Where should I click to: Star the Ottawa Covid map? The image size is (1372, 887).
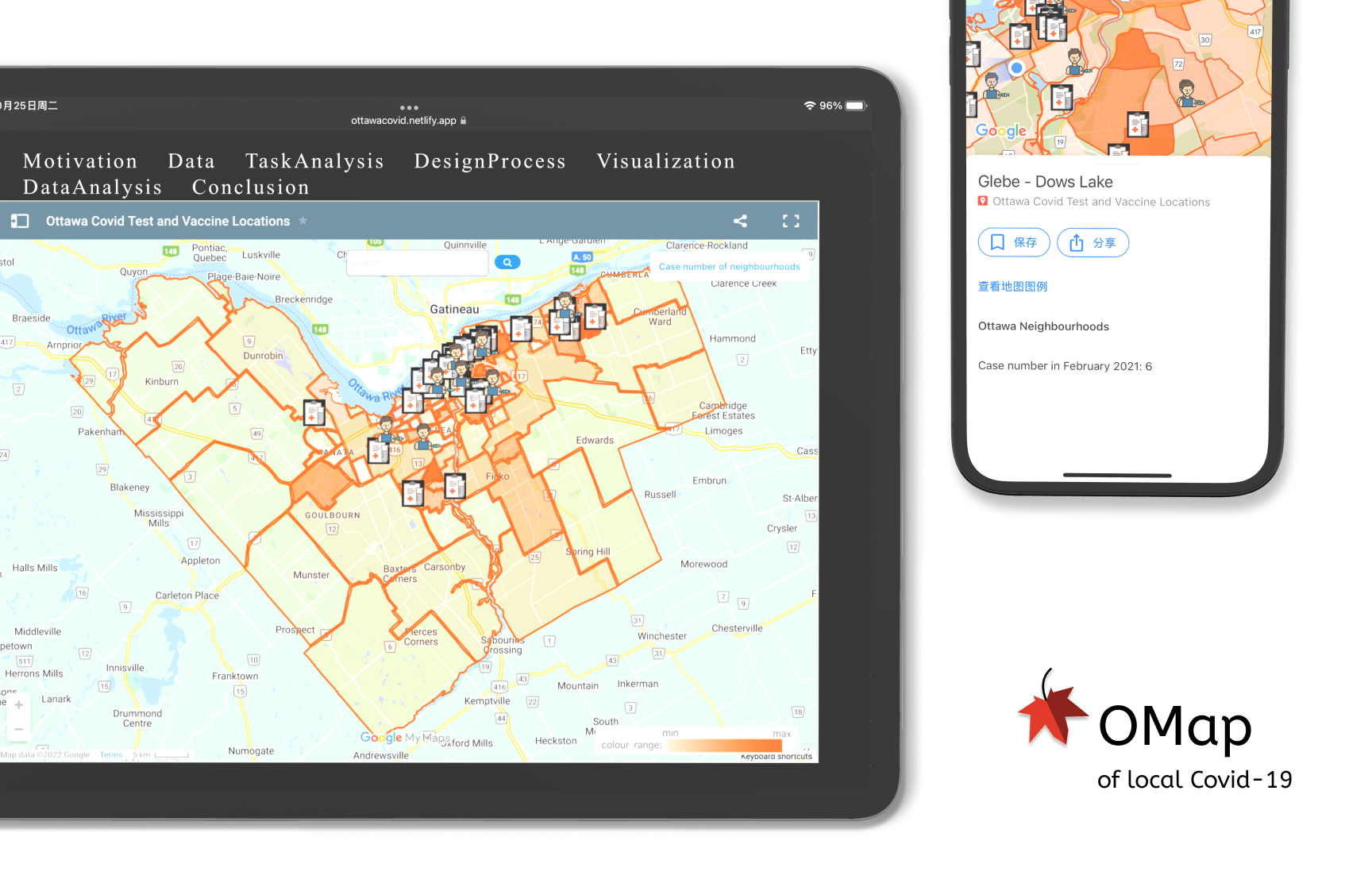pyautogui.click(x=303, y=221)
